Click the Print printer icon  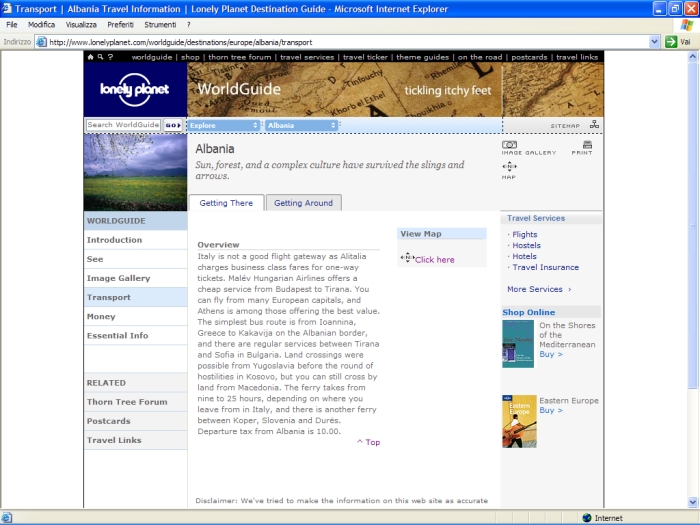tap(587, 145)
